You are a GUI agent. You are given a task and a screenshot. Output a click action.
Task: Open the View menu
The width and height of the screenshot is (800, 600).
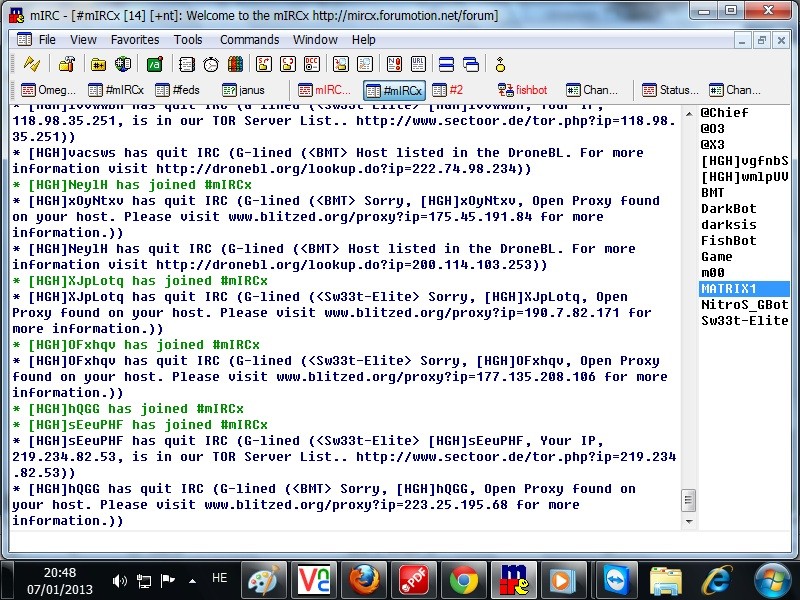tap(83, 40)
